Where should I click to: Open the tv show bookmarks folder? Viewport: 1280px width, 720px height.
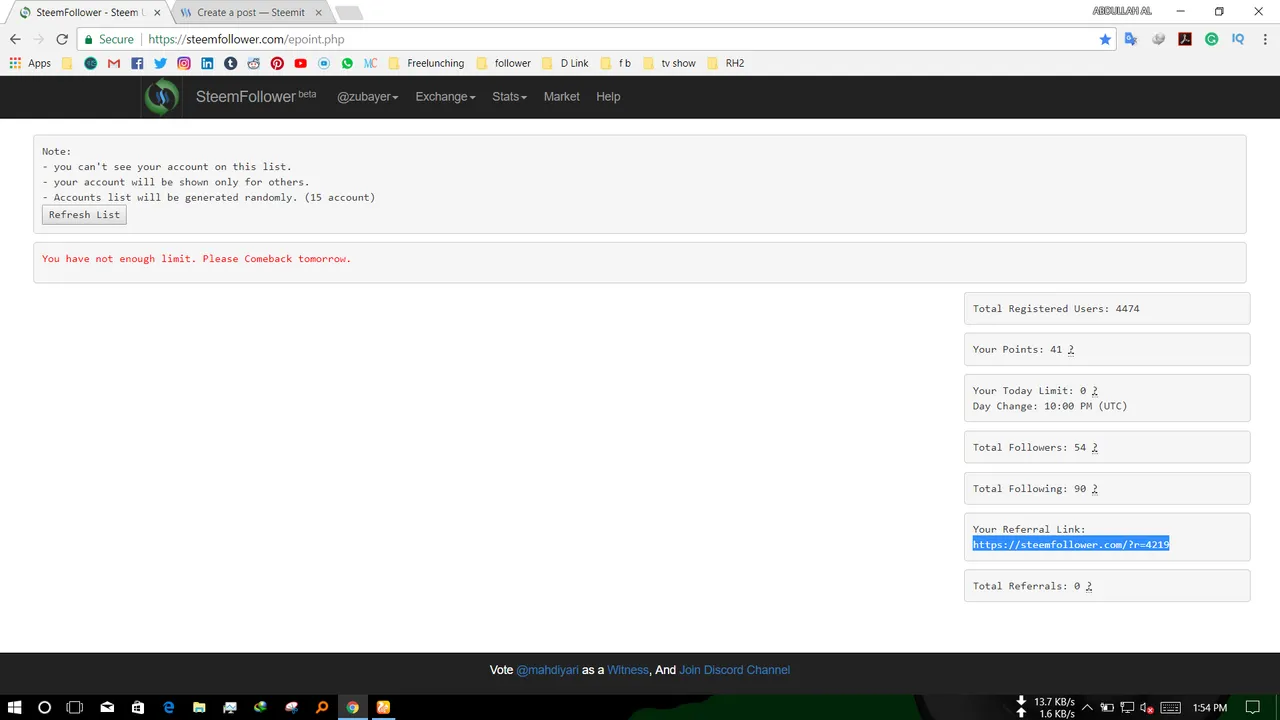[x=668, y=63]
